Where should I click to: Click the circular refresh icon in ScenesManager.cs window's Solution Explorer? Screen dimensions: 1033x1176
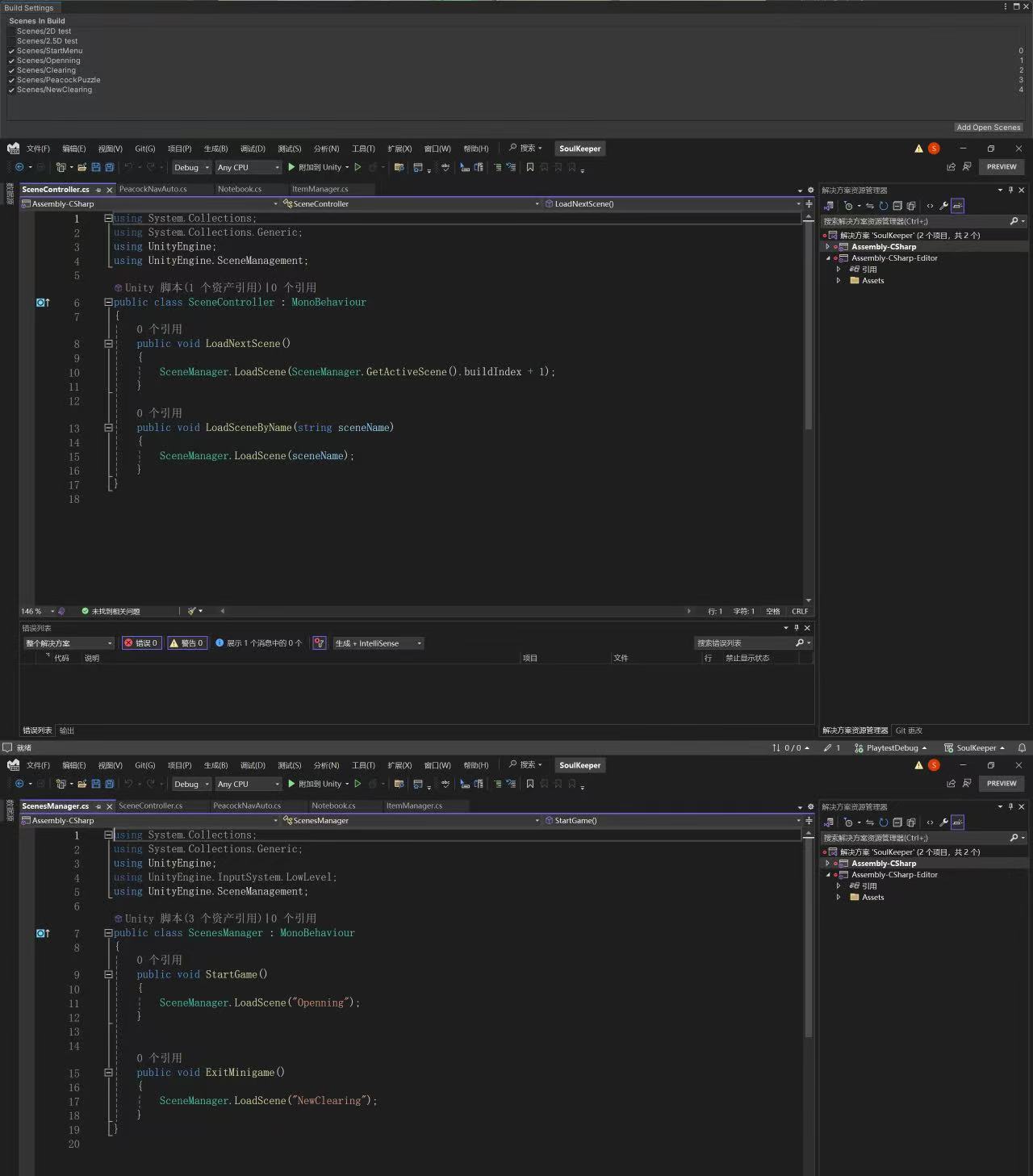[x=884, y=822]
